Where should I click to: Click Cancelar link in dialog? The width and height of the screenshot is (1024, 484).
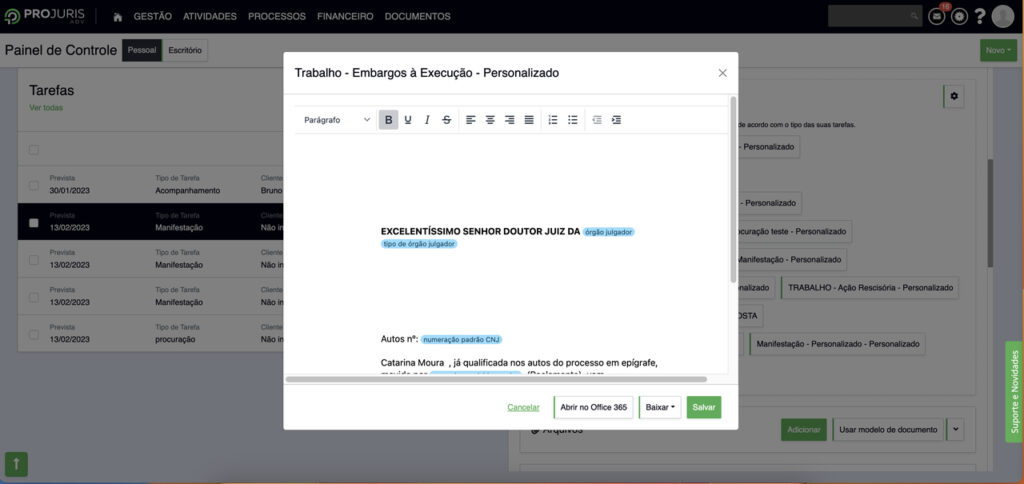coord(523,407)
